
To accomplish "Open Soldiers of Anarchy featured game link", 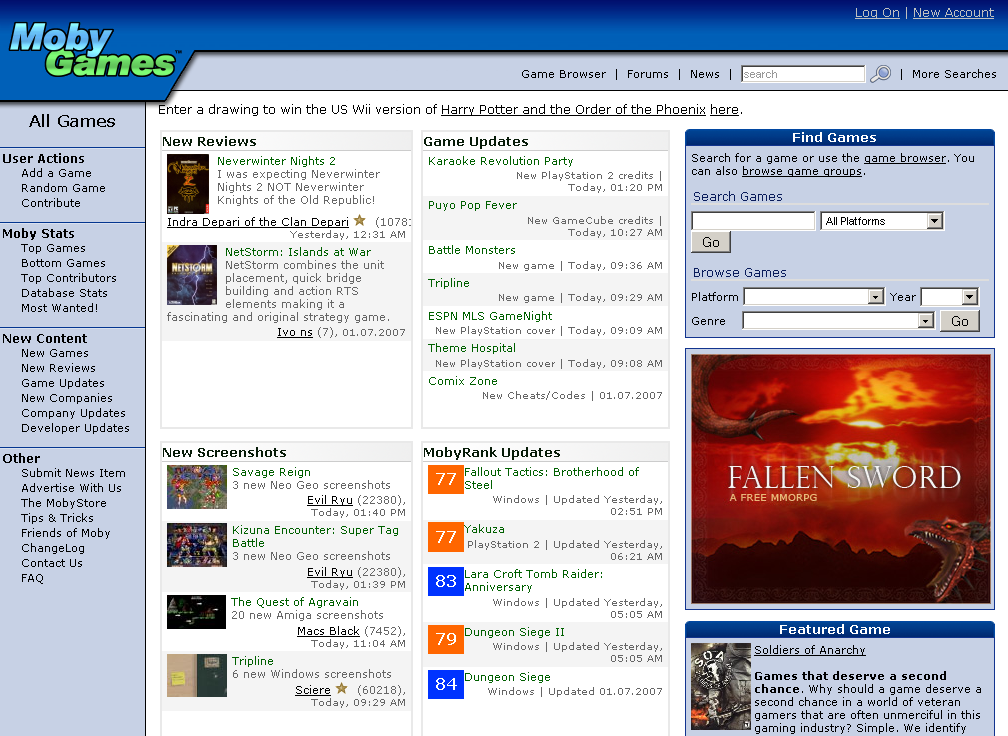I will pos(809,650).
